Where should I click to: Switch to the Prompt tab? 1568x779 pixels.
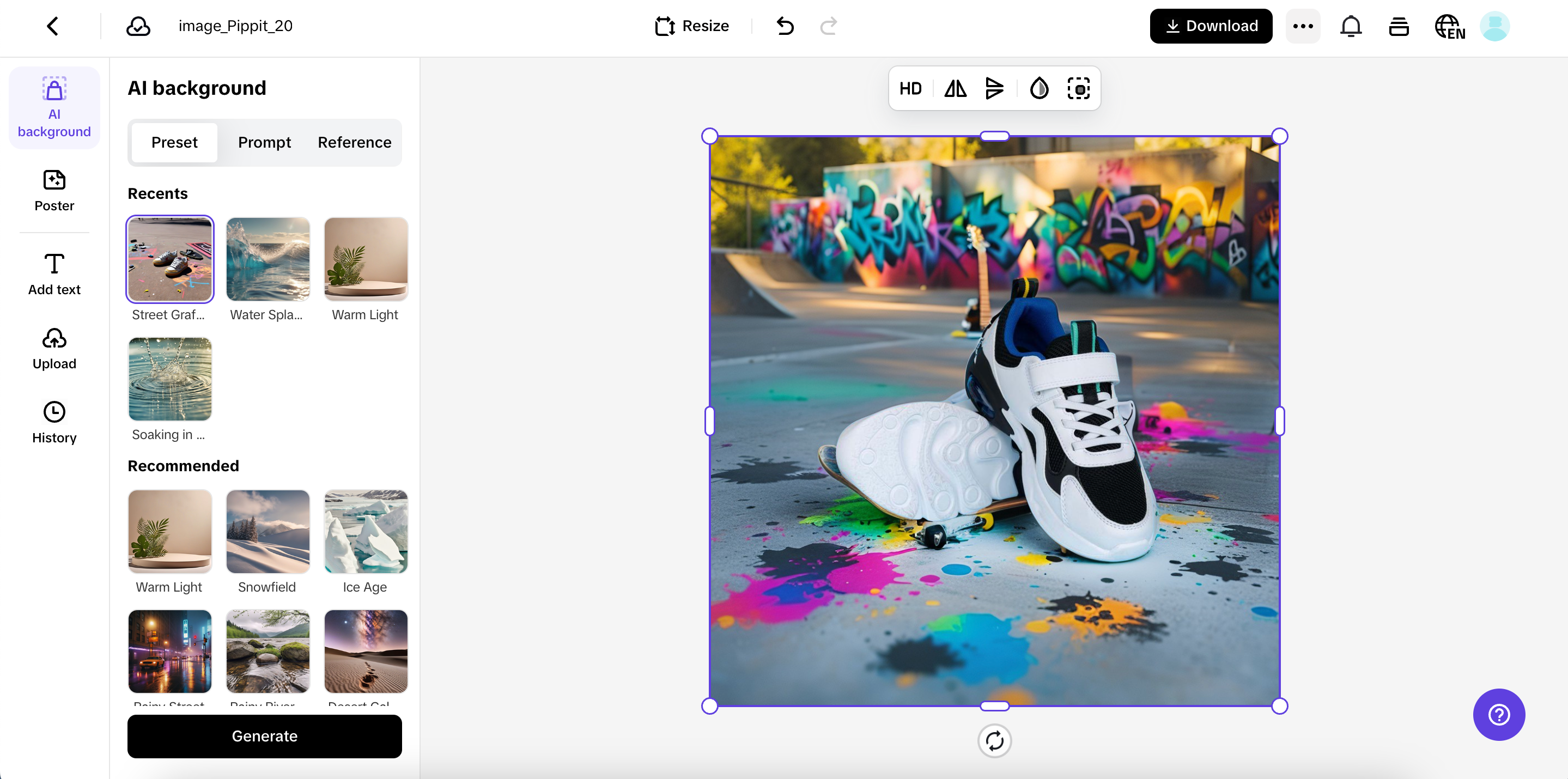click(x=264, y=142)
